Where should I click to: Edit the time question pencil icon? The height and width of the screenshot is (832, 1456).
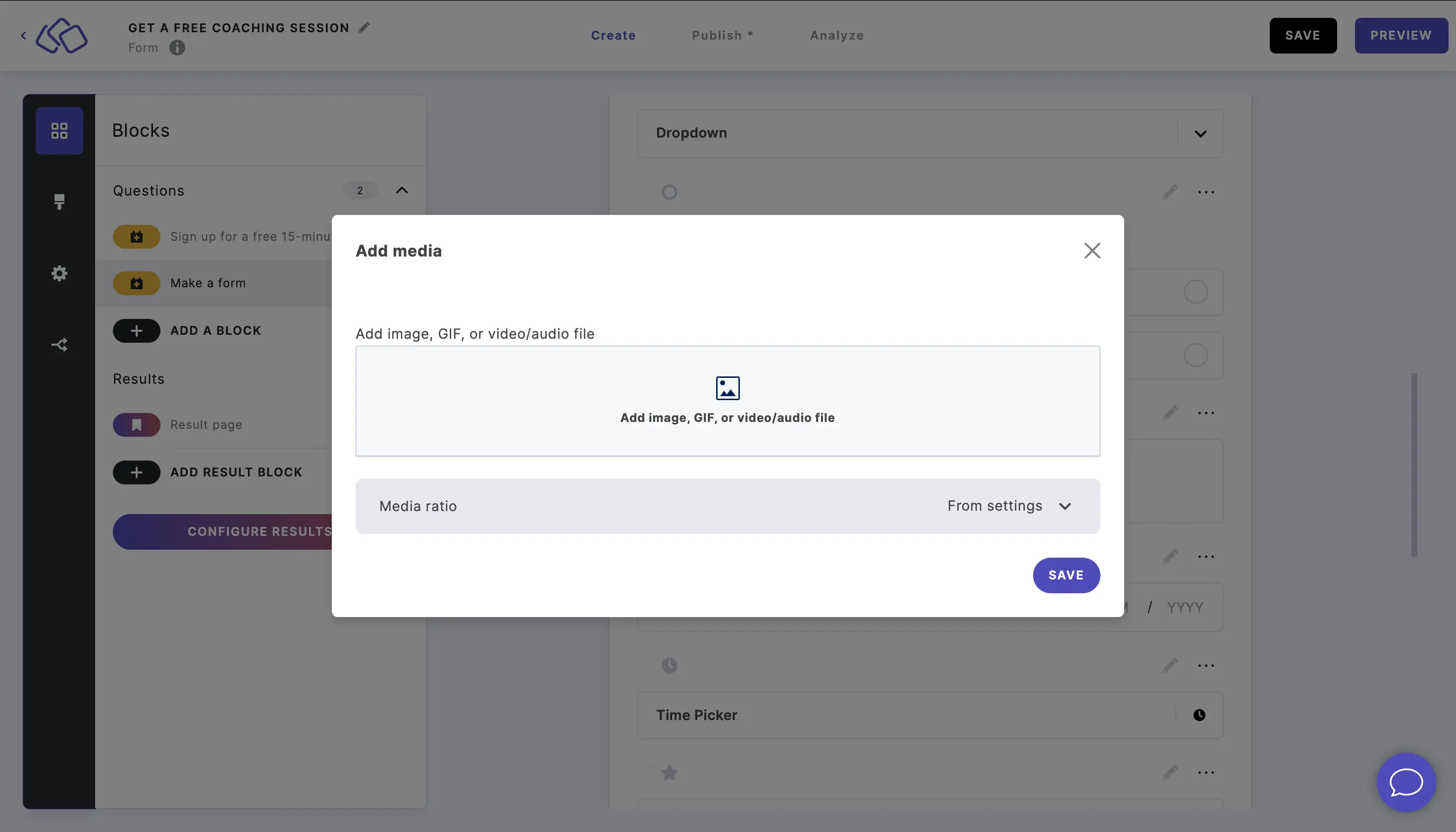coord(1170,665)
